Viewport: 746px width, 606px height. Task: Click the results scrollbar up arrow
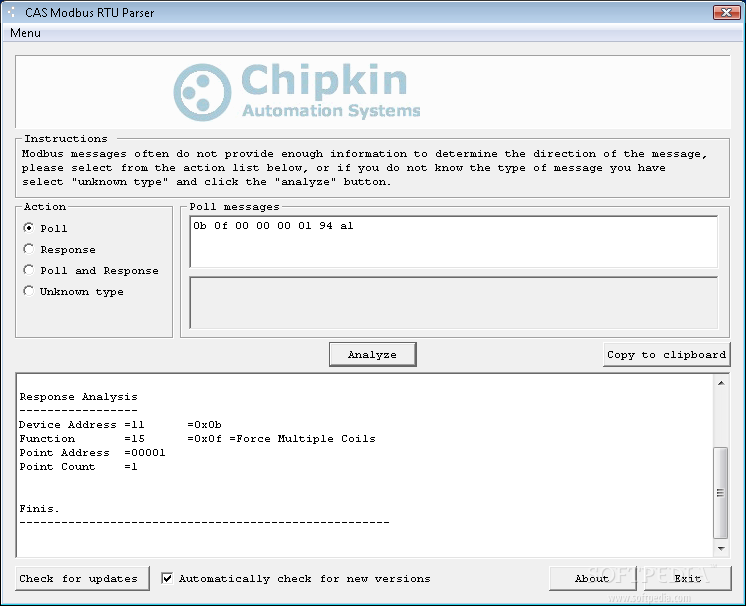click(x=721, y=383)
